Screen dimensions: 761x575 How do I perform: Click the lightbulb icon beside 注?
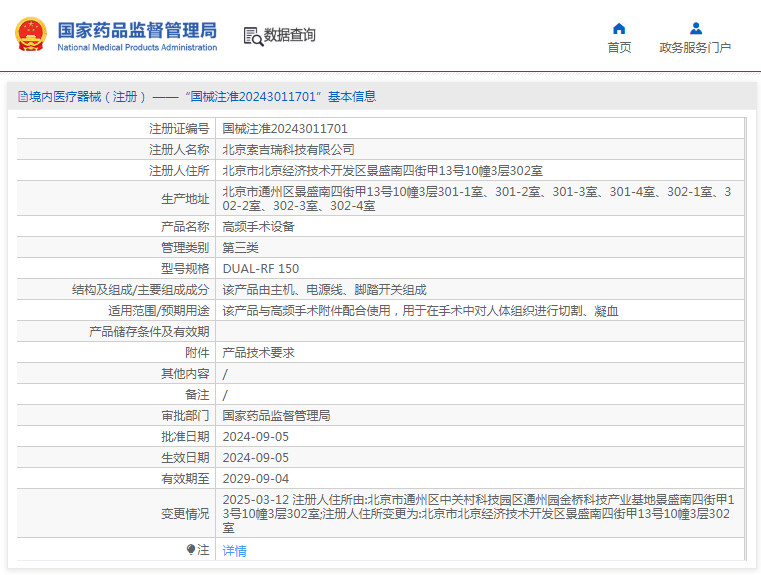click(x=191, y=549)
